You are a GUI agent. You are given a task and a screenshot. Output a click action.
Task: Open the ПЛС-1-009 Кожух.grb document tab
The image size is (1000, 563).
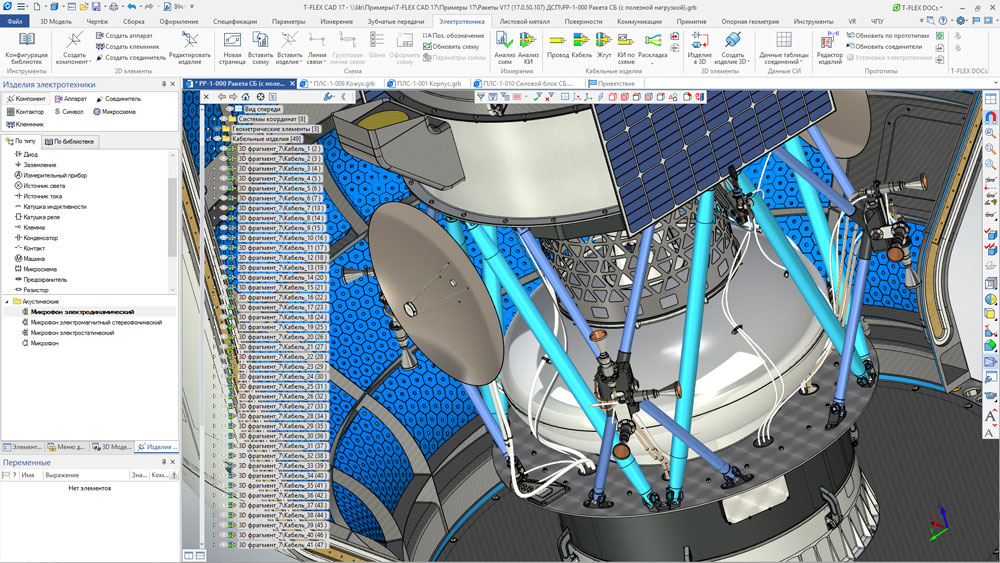pos(341,83)
